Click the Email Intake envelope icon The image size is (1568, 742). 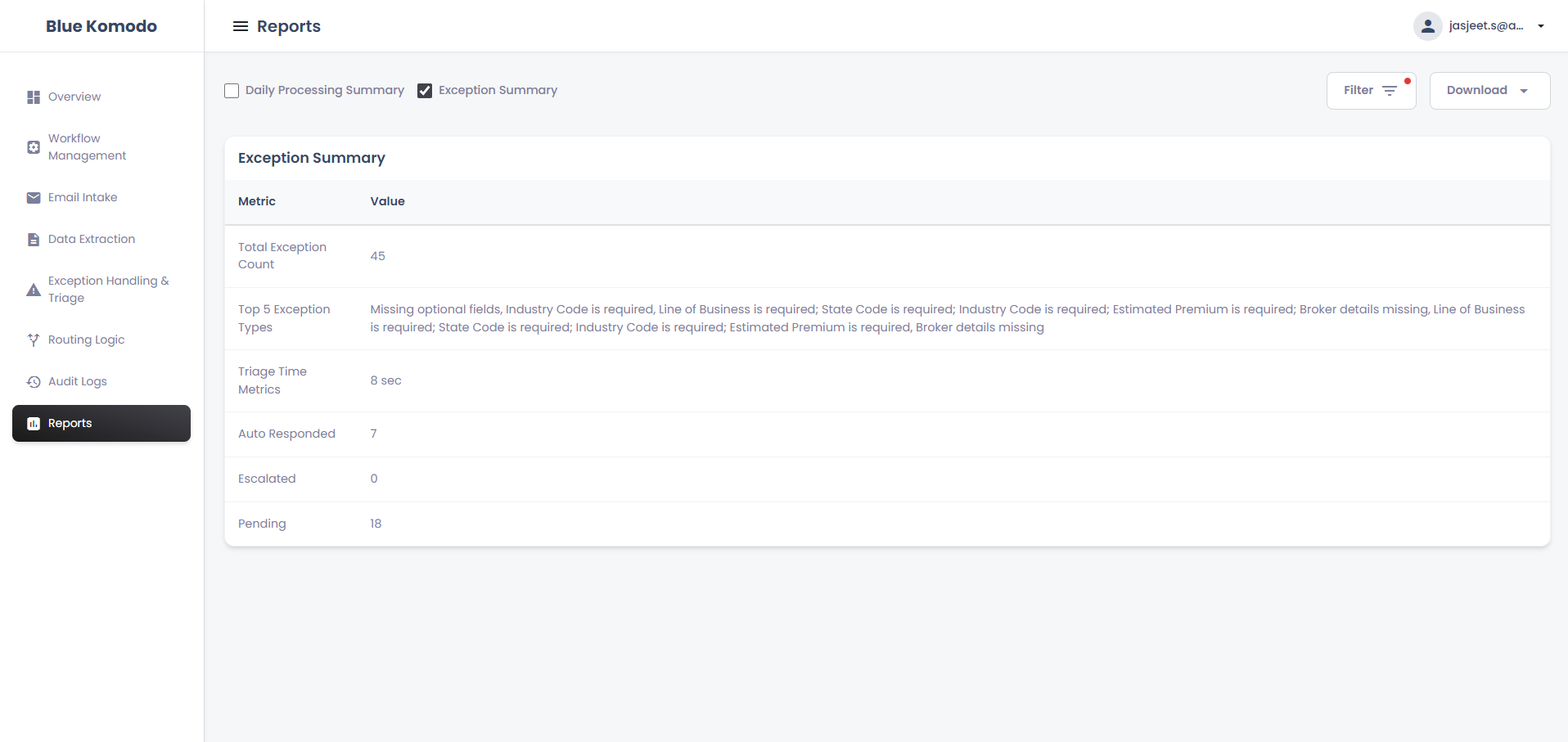click(34, 198)
